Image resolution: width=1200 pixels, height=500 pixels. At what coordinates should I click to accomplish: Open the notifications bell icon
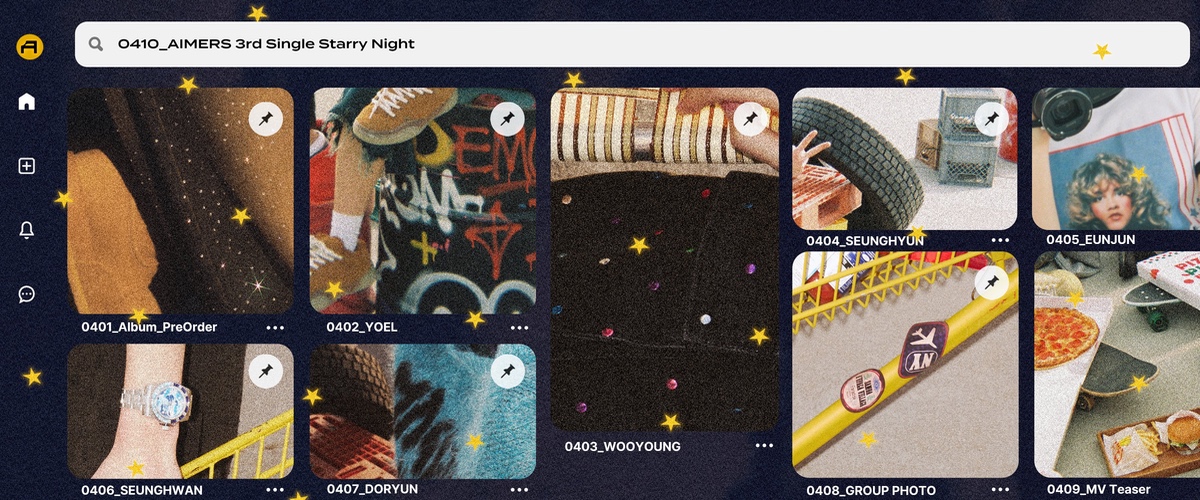point(27,230)
